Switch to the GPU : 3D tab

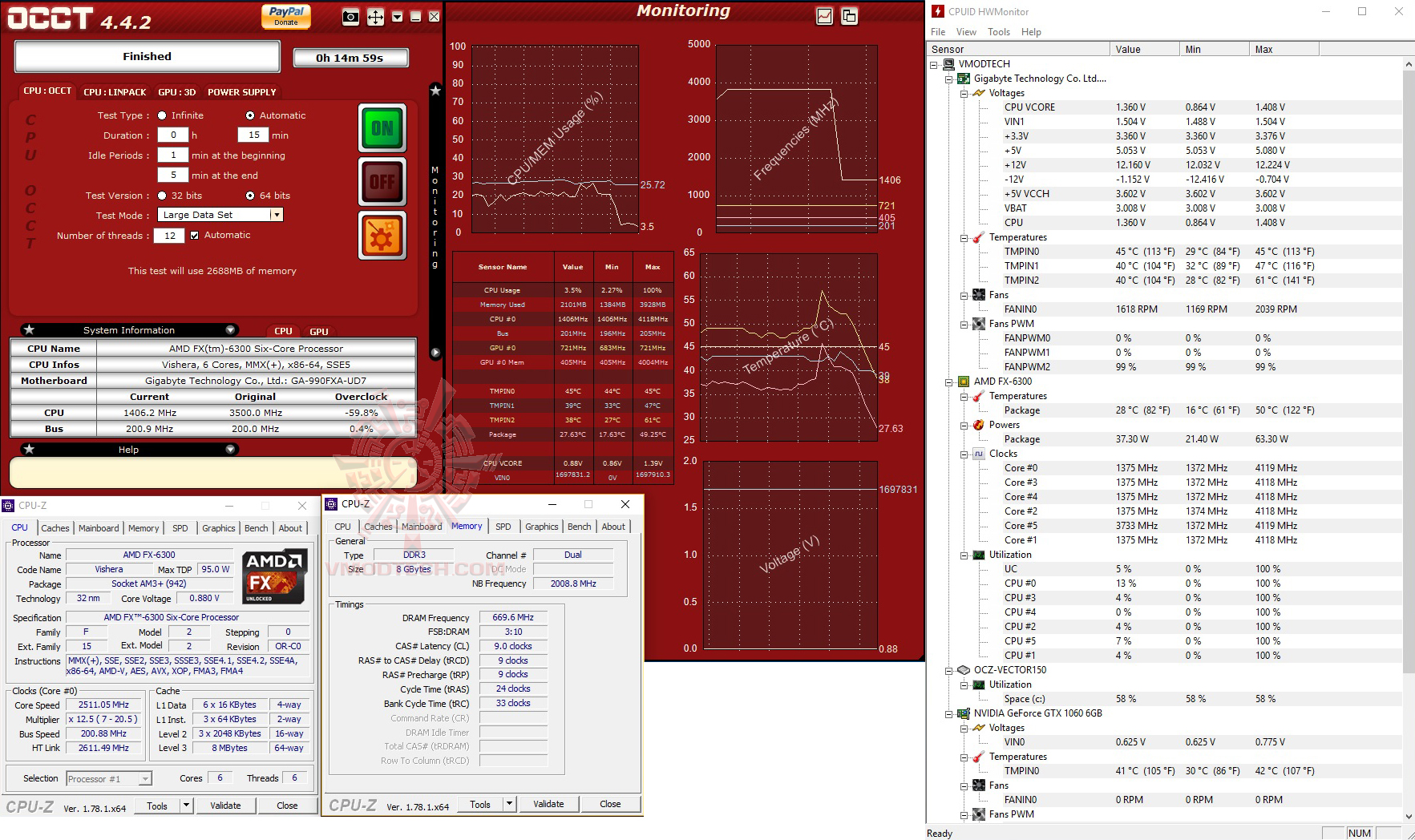pos(176,92)
